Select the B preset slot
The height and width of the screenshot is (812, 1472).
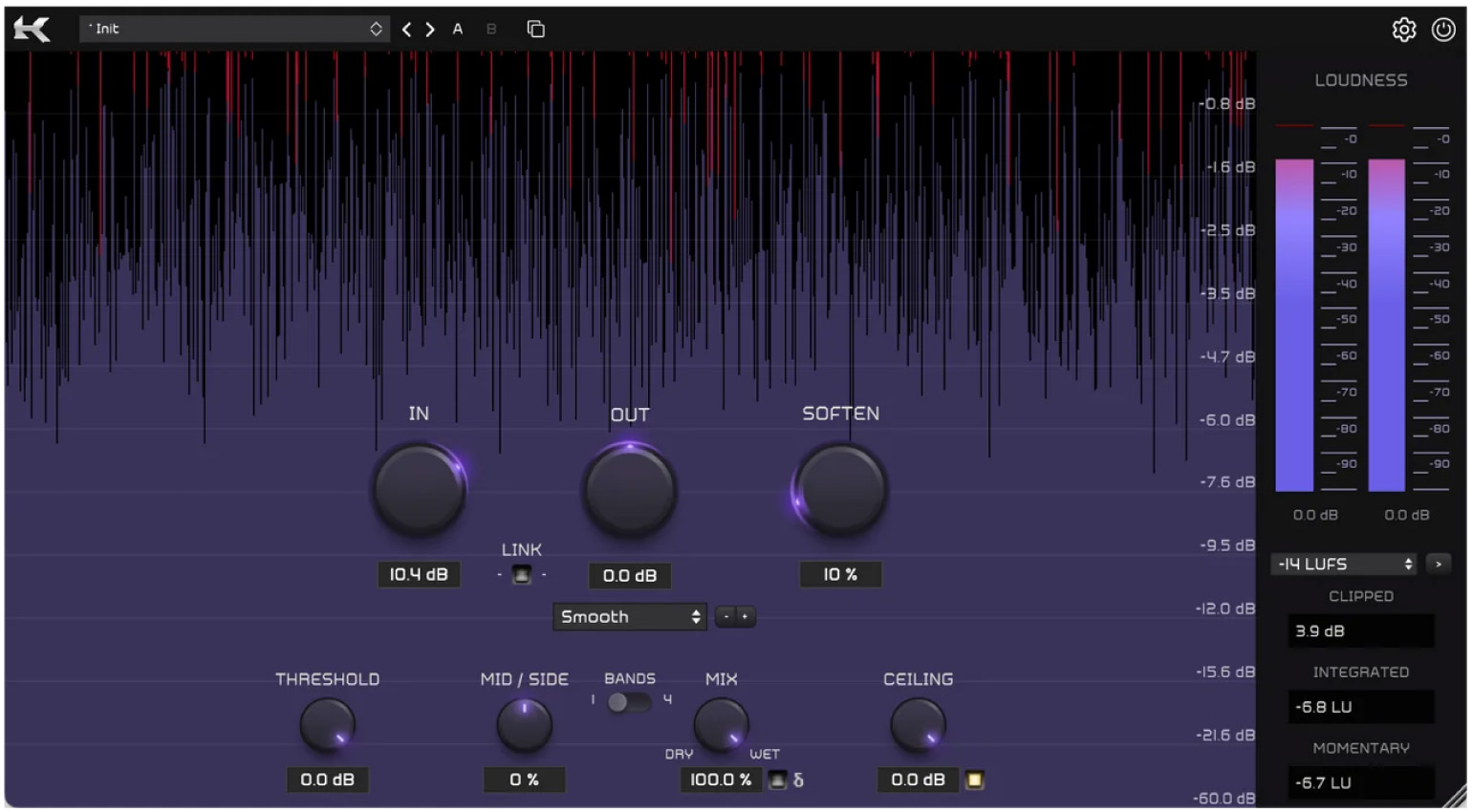click(x=491, y=29)
